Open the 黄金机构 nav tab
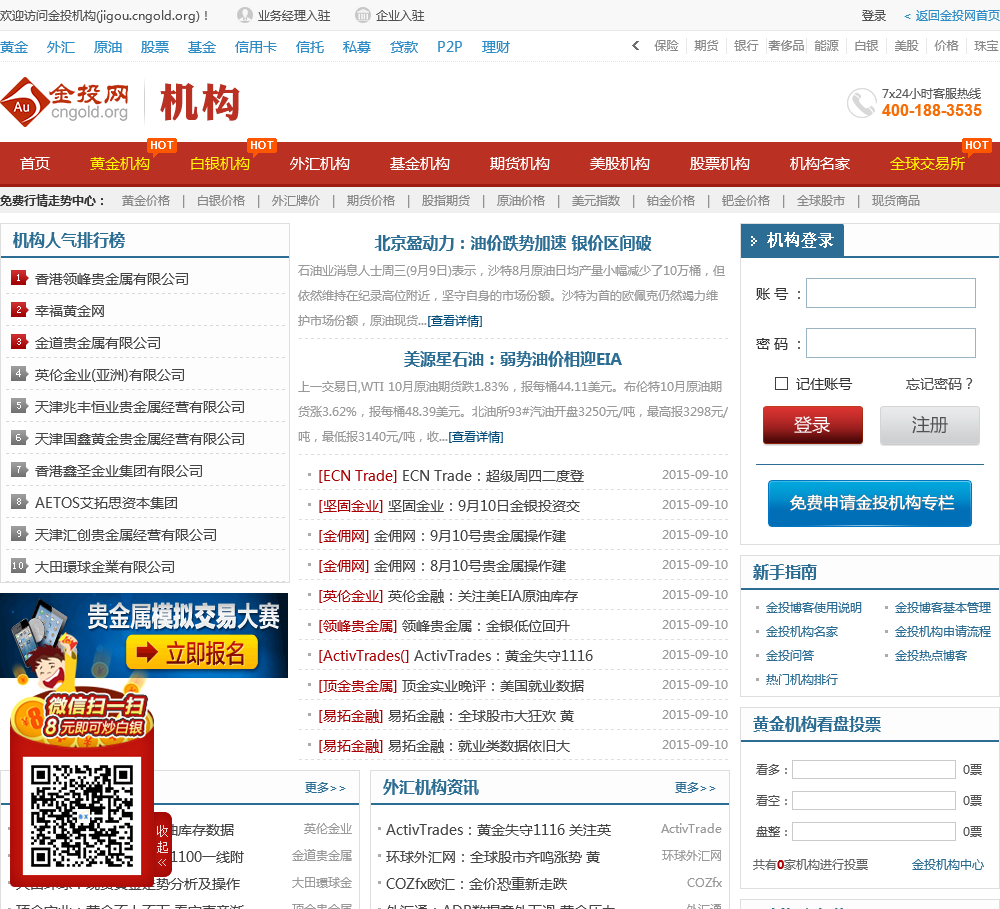This screenshot has width=1000, height=909. click(119, 164)
